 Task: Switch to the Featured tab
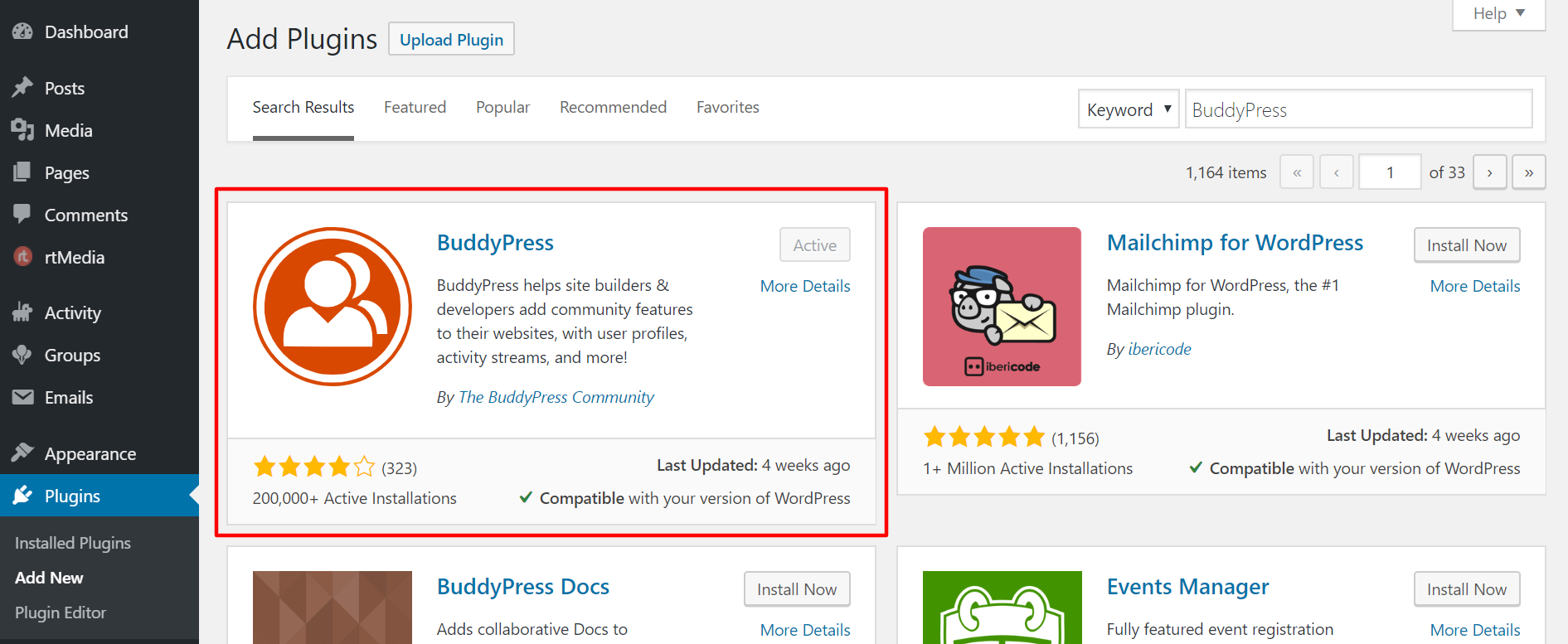click(415, 108)
